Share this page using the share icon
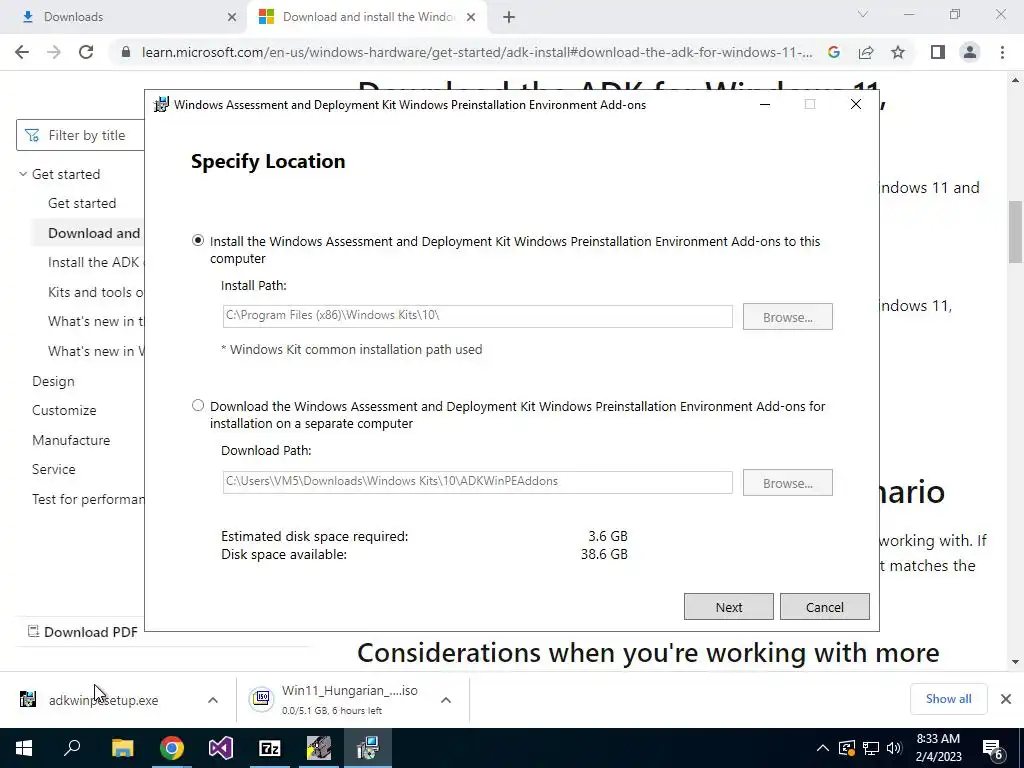The height and width of the screenshot is (768, 1024). (x=866, y=52)
